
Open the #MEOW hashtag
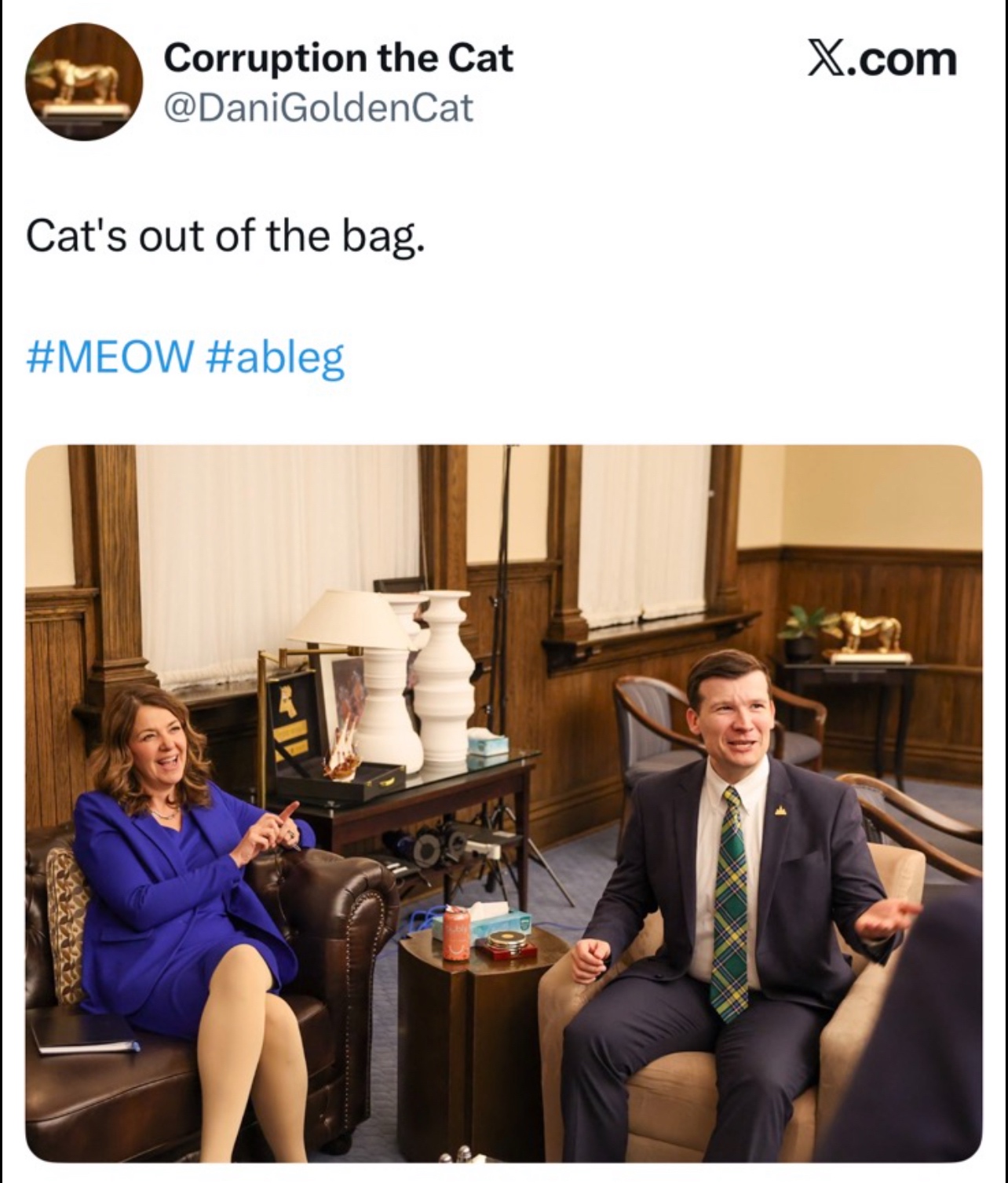[110, 356]
